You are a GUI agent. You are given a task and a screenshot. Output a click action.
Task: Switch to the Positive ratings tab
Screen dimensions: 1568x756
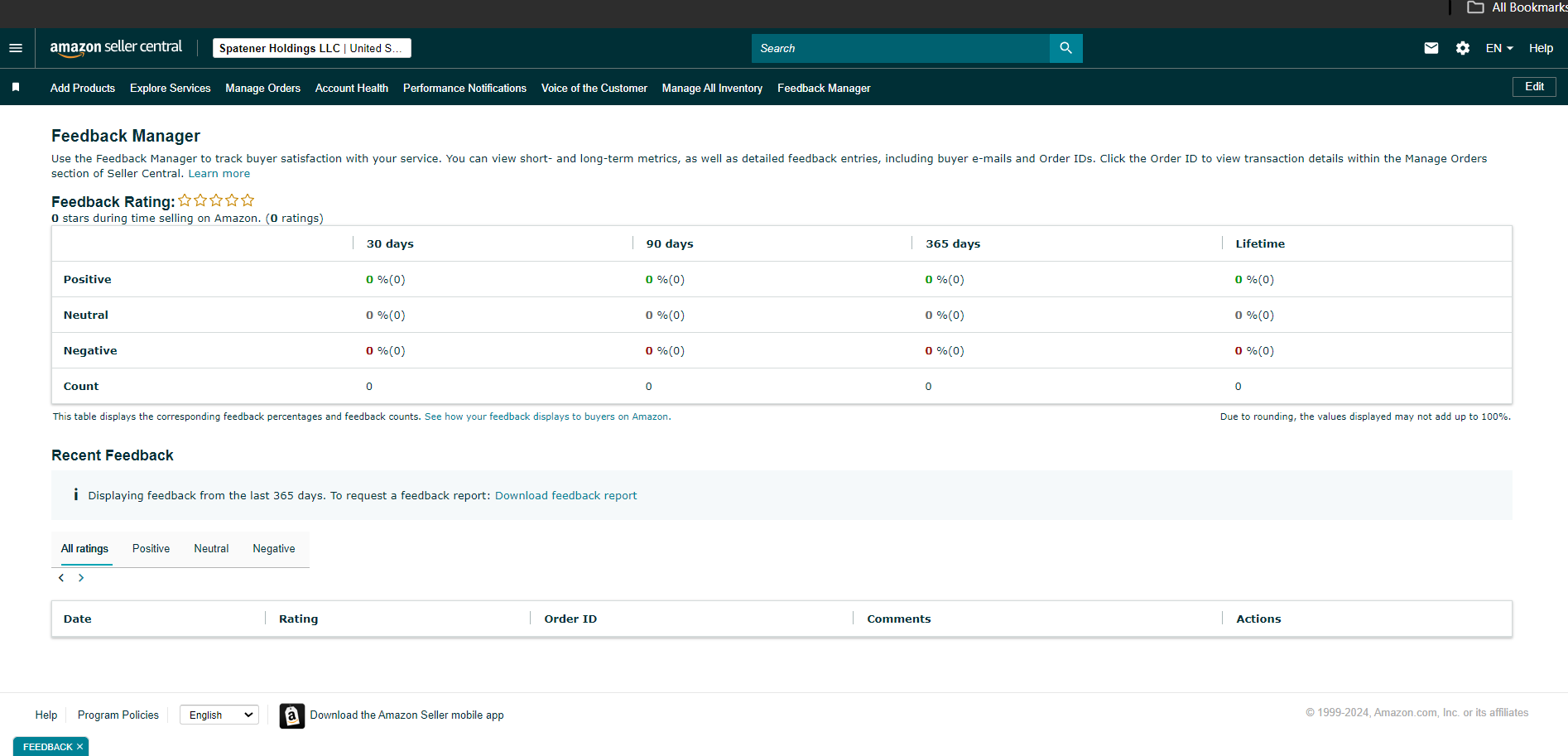(x=151, y=549)
